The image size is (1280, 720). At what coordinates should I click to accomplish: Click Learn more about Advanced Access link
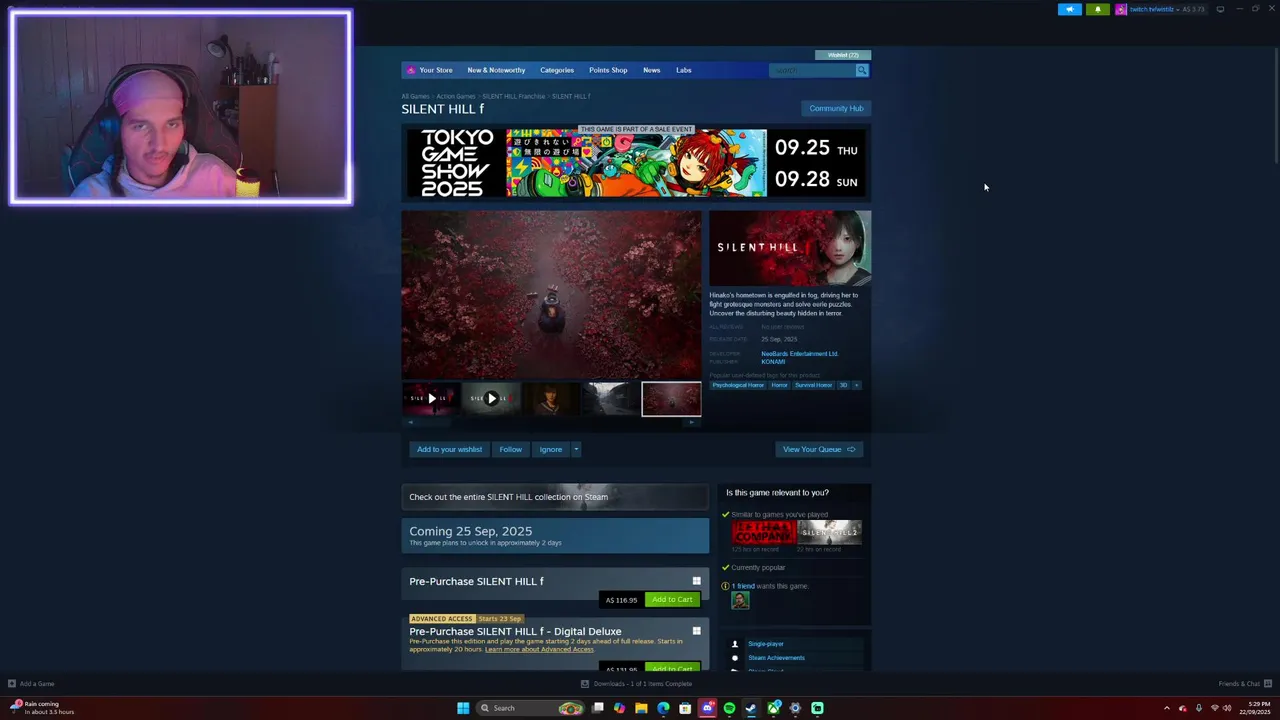tap(539, 649)
